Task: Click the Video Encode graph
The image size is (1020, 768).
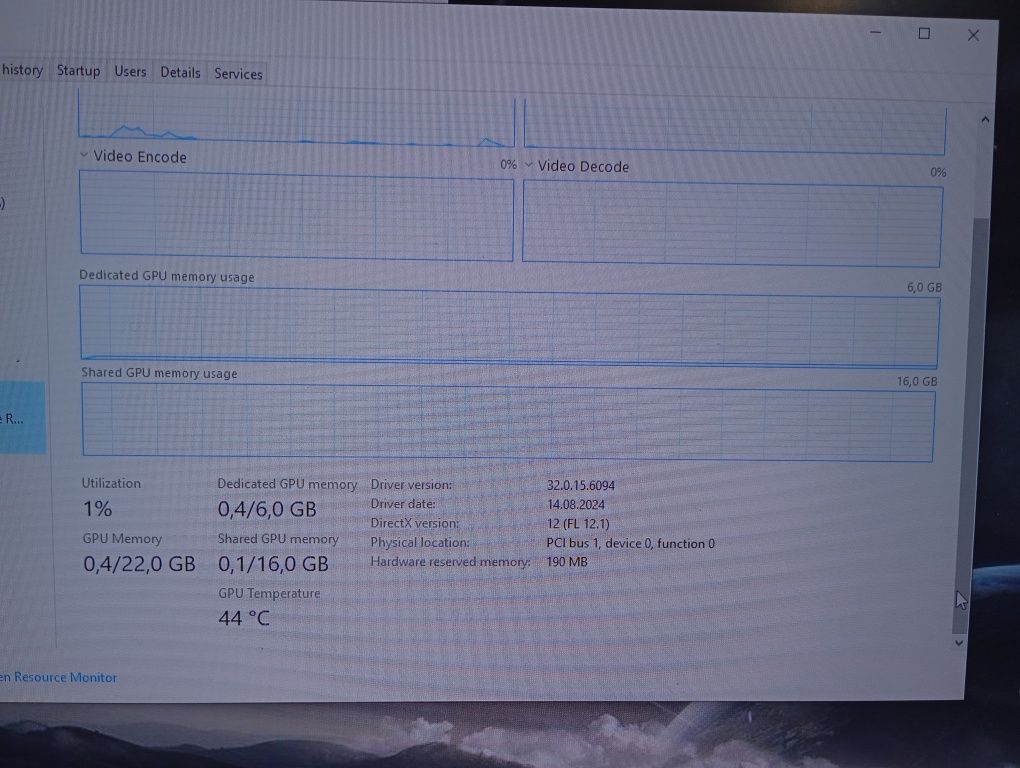Action: 297,216
